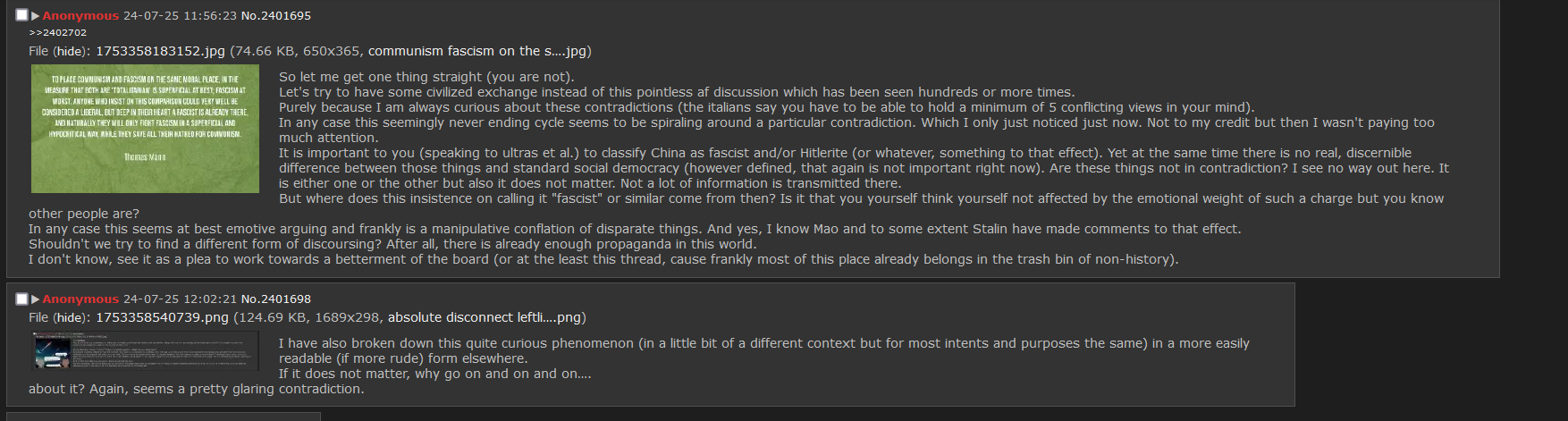Tick the checkbox of post No.2401698
Viewport: 1568px width, 421px height.
coord(21,299)
